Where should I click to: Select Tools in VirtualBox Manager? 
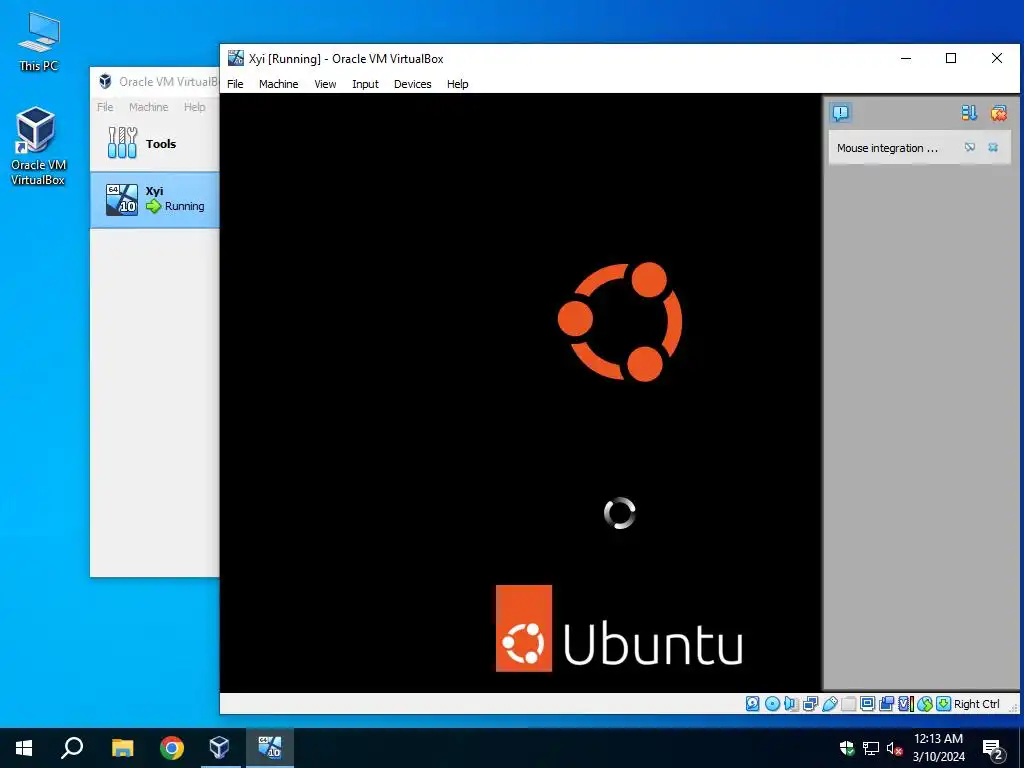point(155,144)
